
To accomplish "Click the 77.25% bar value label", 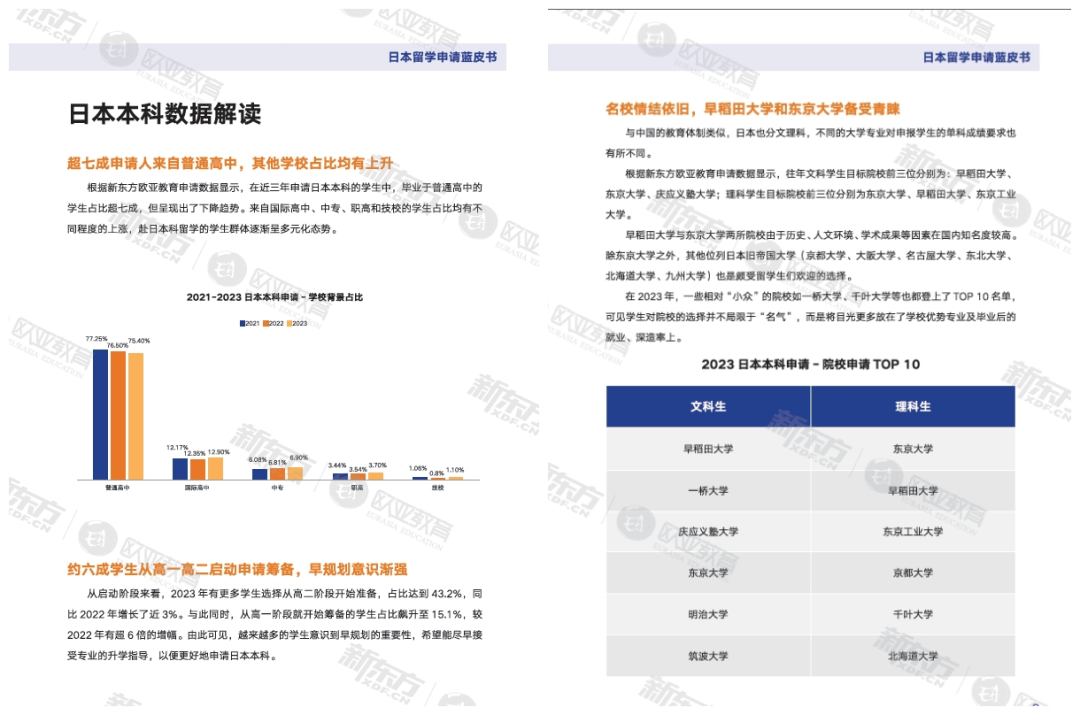I will click(x=96, y=339).
